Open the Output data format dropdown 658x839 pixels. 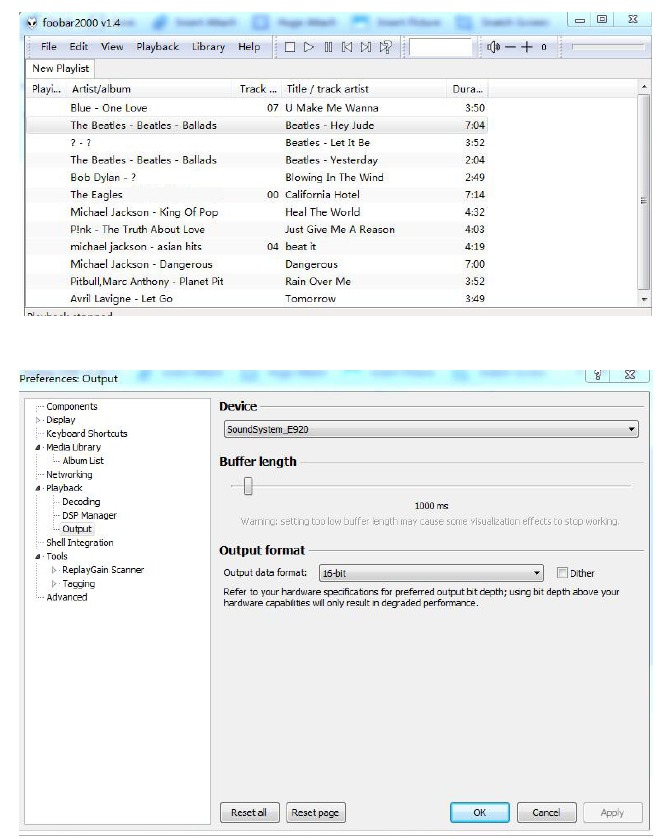point(431,573)
